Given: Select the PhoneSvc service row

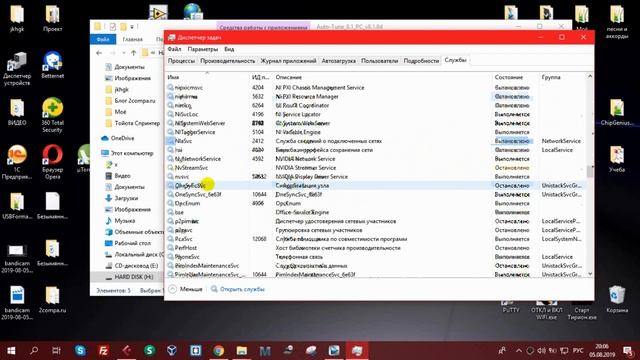Looking at the screenshot, I should pos(376,257).
